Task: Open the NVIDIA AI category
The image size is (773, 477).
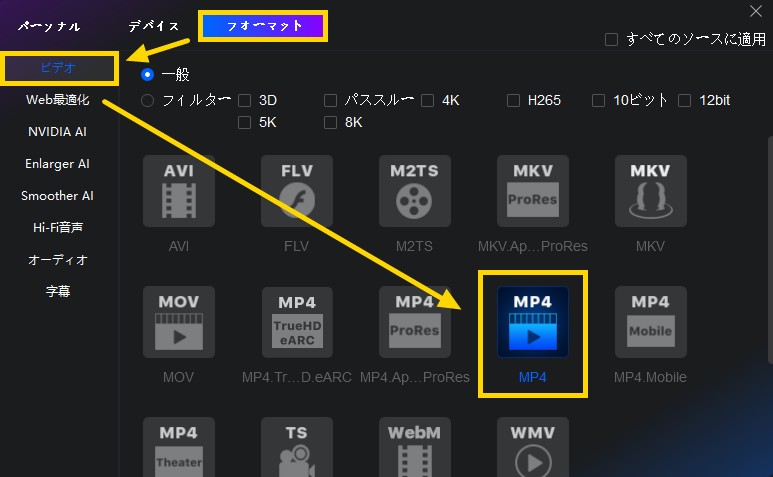Action: click(x=58, y=132)
